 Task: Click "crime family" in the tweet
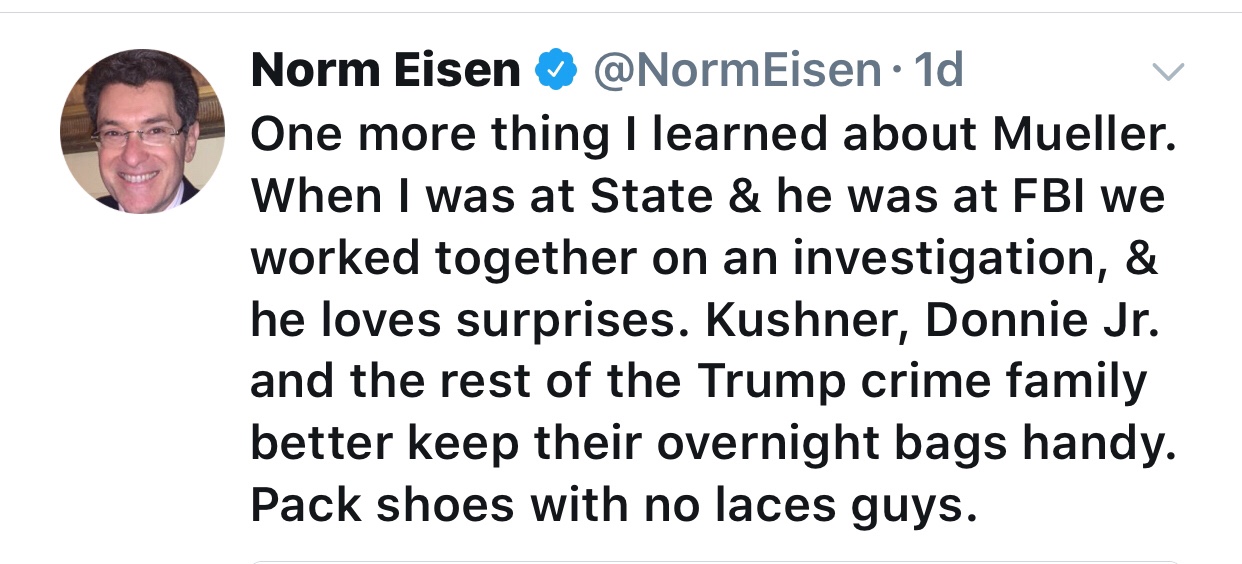point(1010,382)
